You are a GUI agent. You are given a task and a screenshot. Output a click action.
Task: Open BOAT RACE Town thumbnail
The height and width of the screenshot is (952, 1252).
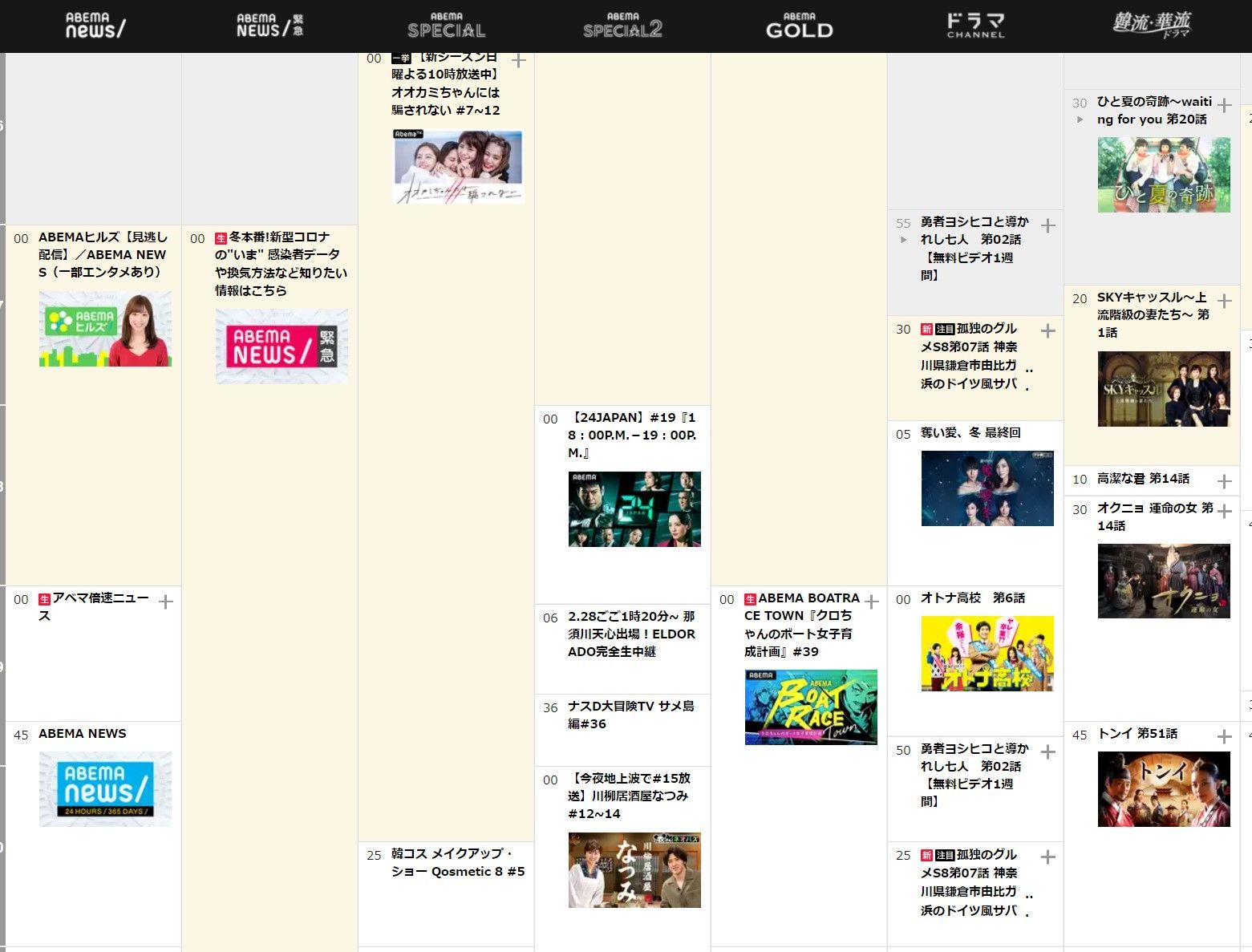(x=811, y=707)
